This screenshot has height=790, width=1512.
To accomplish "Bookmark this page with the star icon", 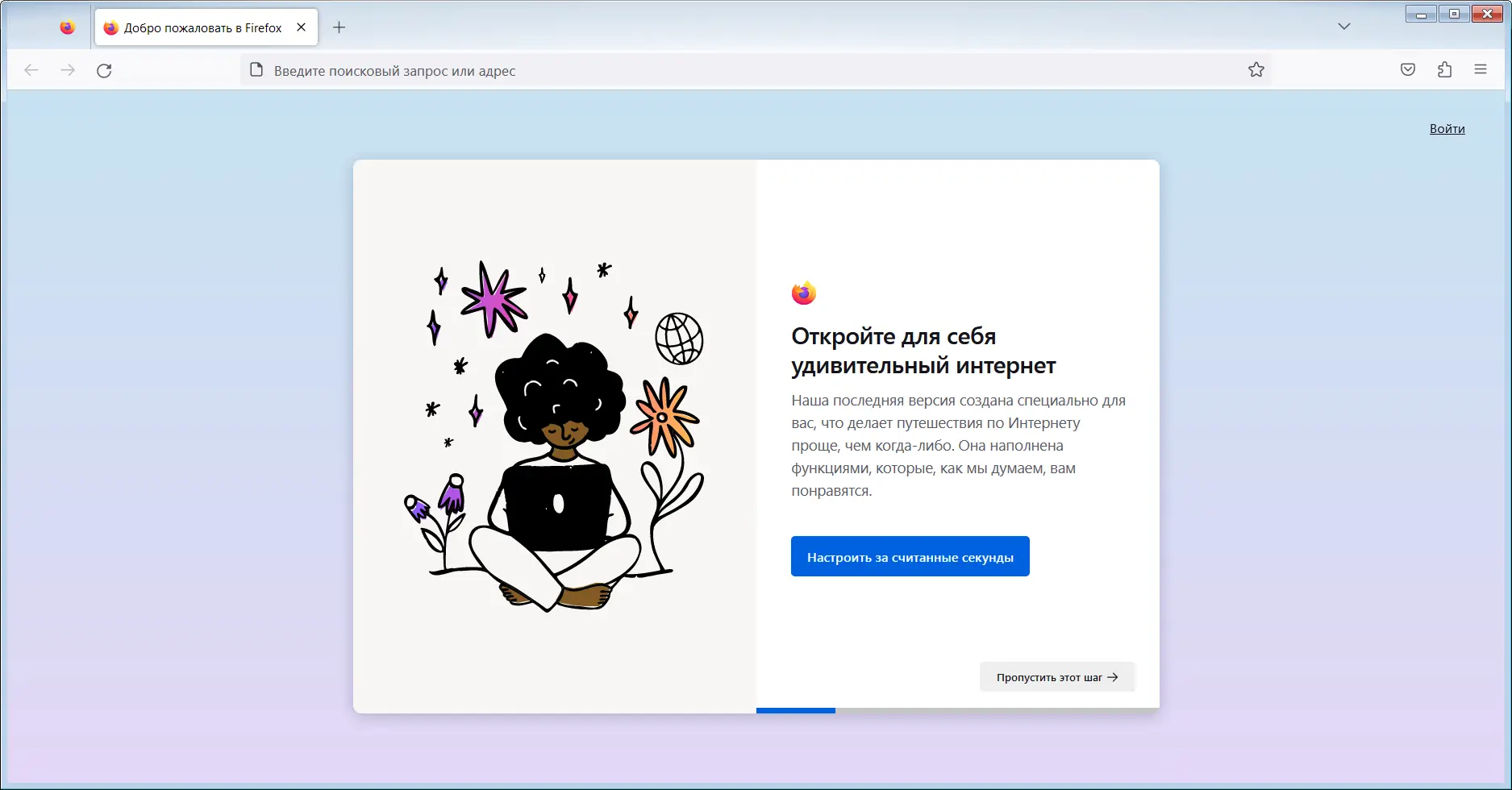I will (1256, 70).
